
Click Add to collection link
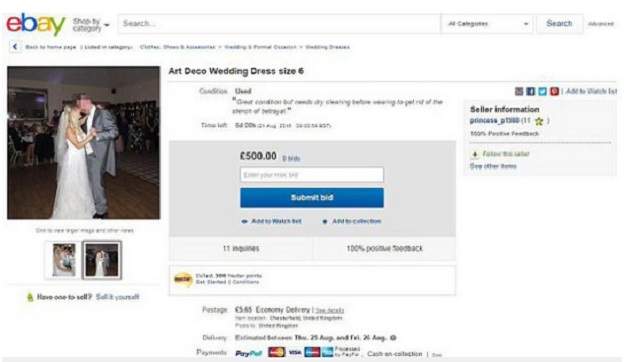tap(356, 221)
